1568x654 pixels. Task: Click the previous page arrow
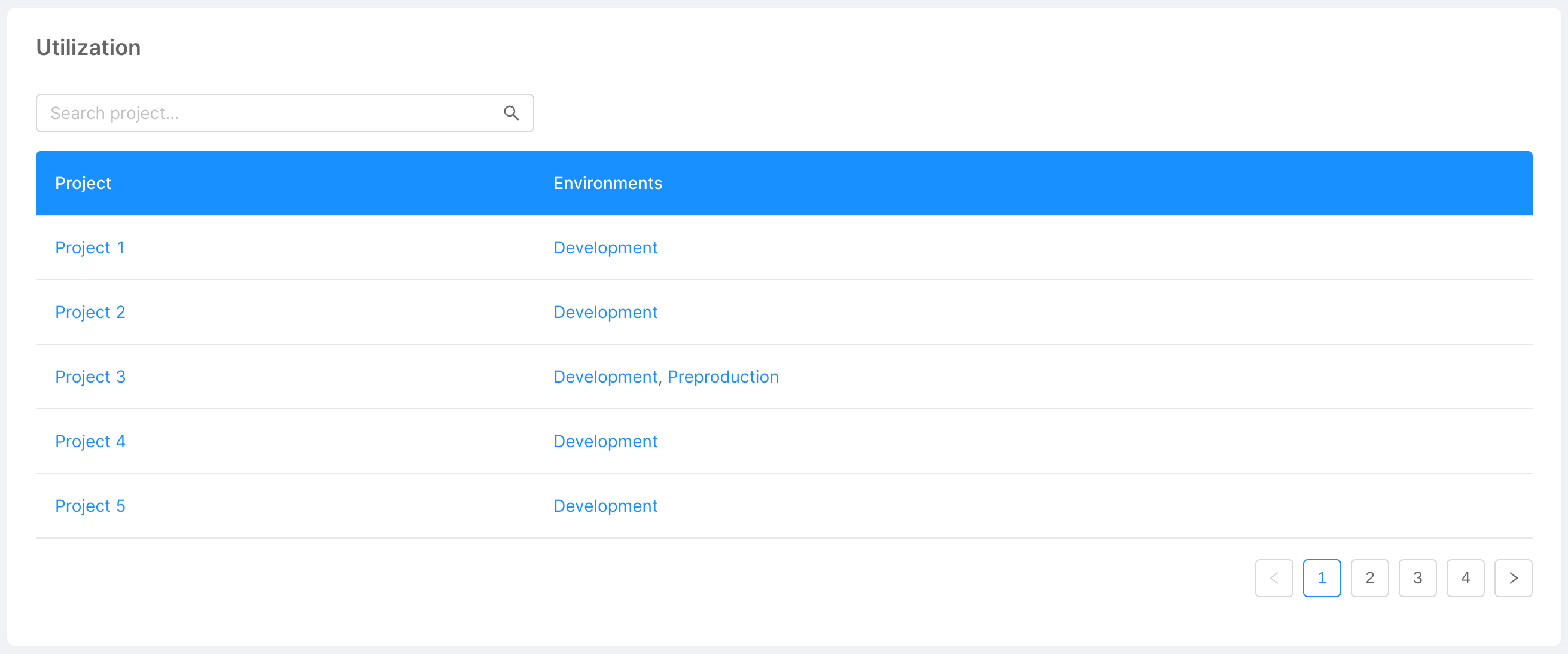click(x=1274, y=578)
